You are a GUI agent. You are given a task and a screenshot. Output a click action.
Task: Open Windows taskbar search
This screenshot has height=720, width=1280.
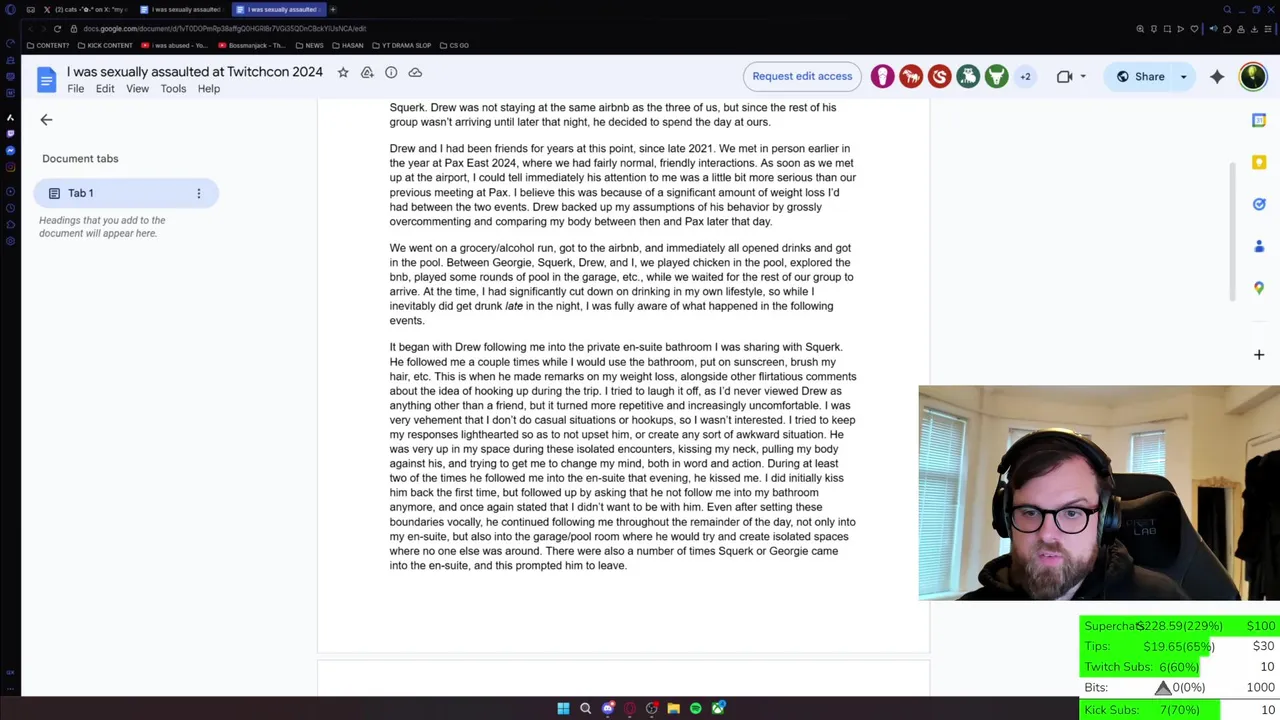[586, 709]
